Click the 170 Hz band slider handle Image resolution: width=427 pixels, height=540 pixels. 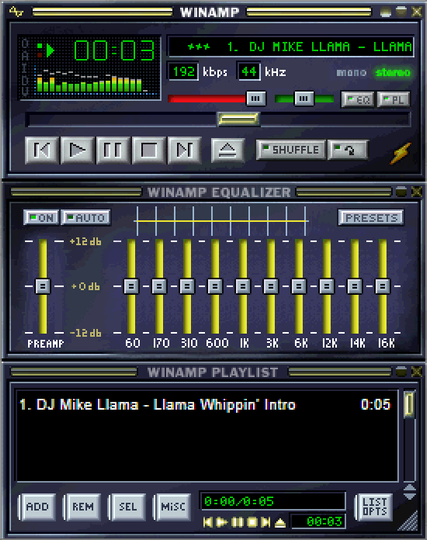point(159,286)
